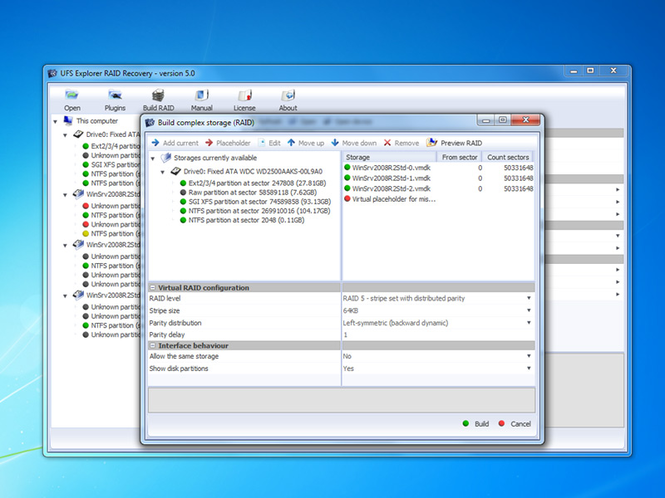Select WinSrv2008R2Std-0.vmdk storage row
The width and height of the screenshot is (665, 498).
click(439, 168)
